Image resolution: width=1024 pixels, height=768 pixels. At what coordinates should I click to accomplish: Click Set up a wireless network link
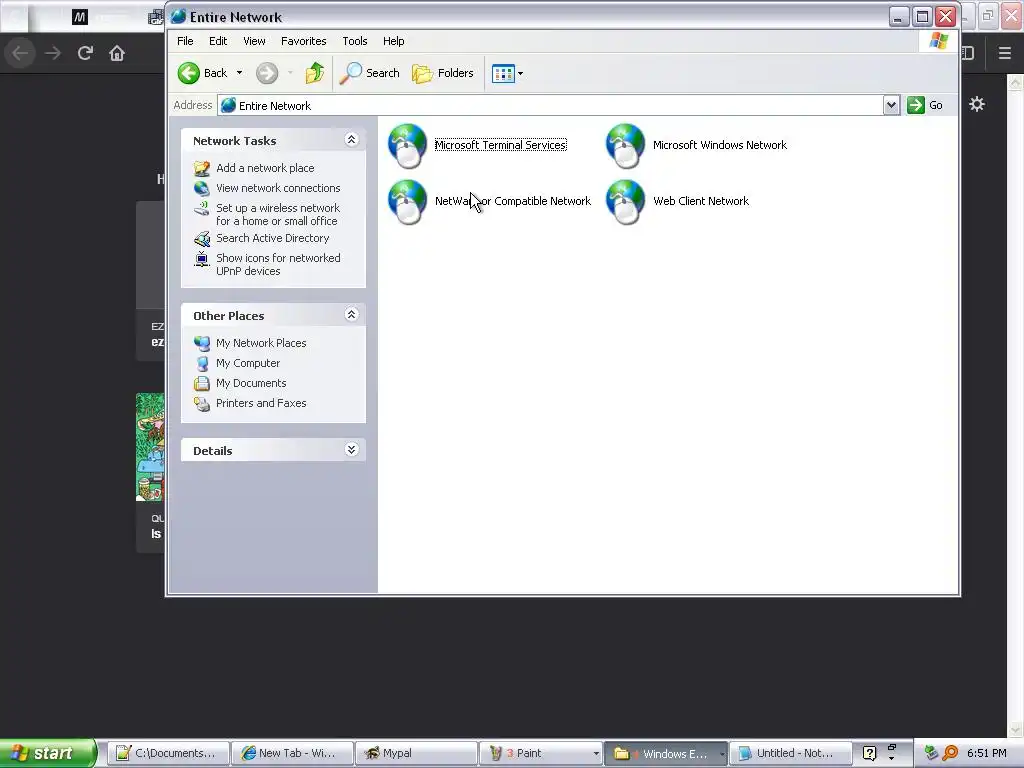pyautogui.click(x=278, y=214)
